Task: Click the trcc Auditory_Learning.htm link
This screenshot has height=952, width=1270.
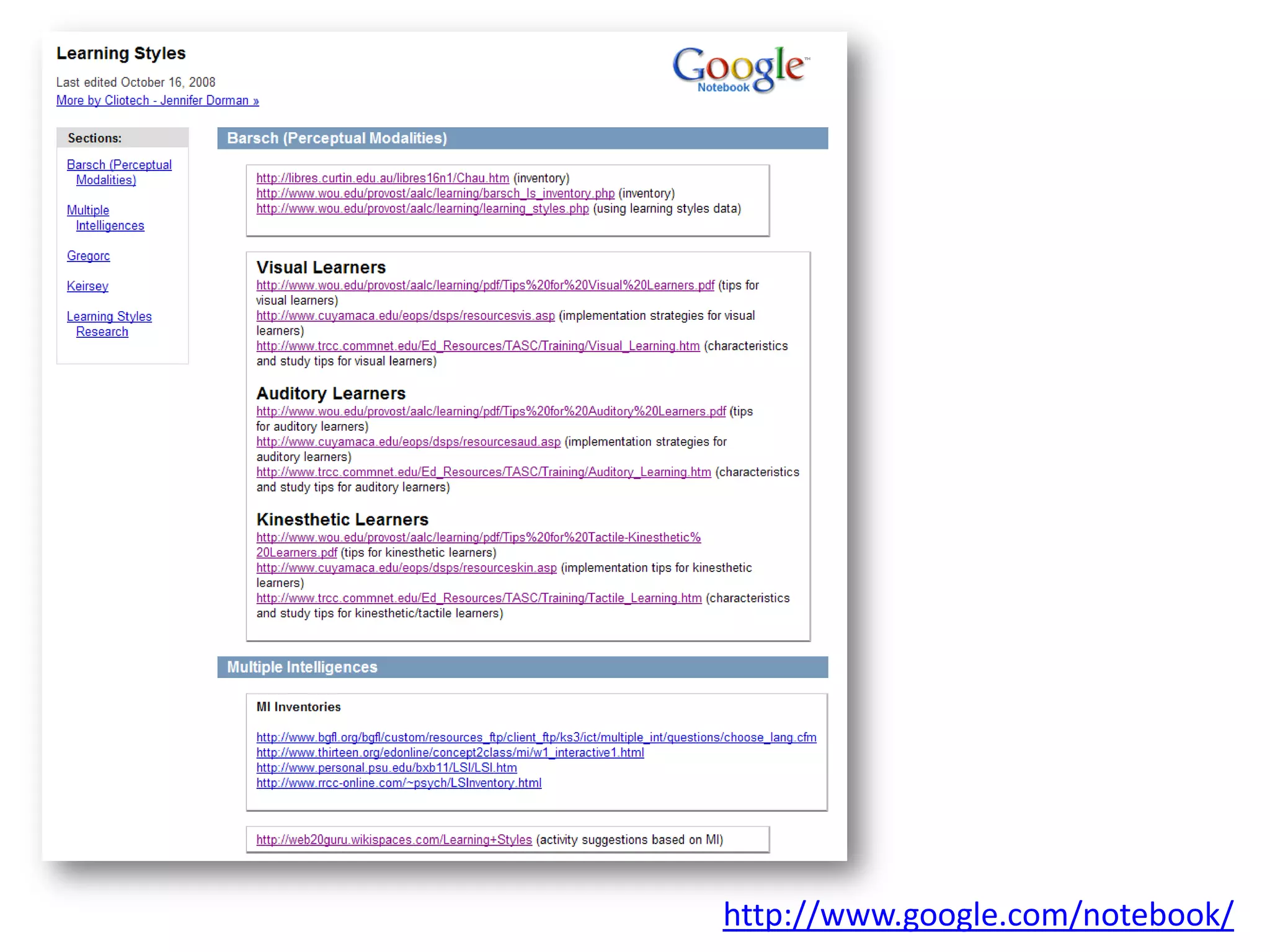Action: pyautogui.click(x=484, y=472)
